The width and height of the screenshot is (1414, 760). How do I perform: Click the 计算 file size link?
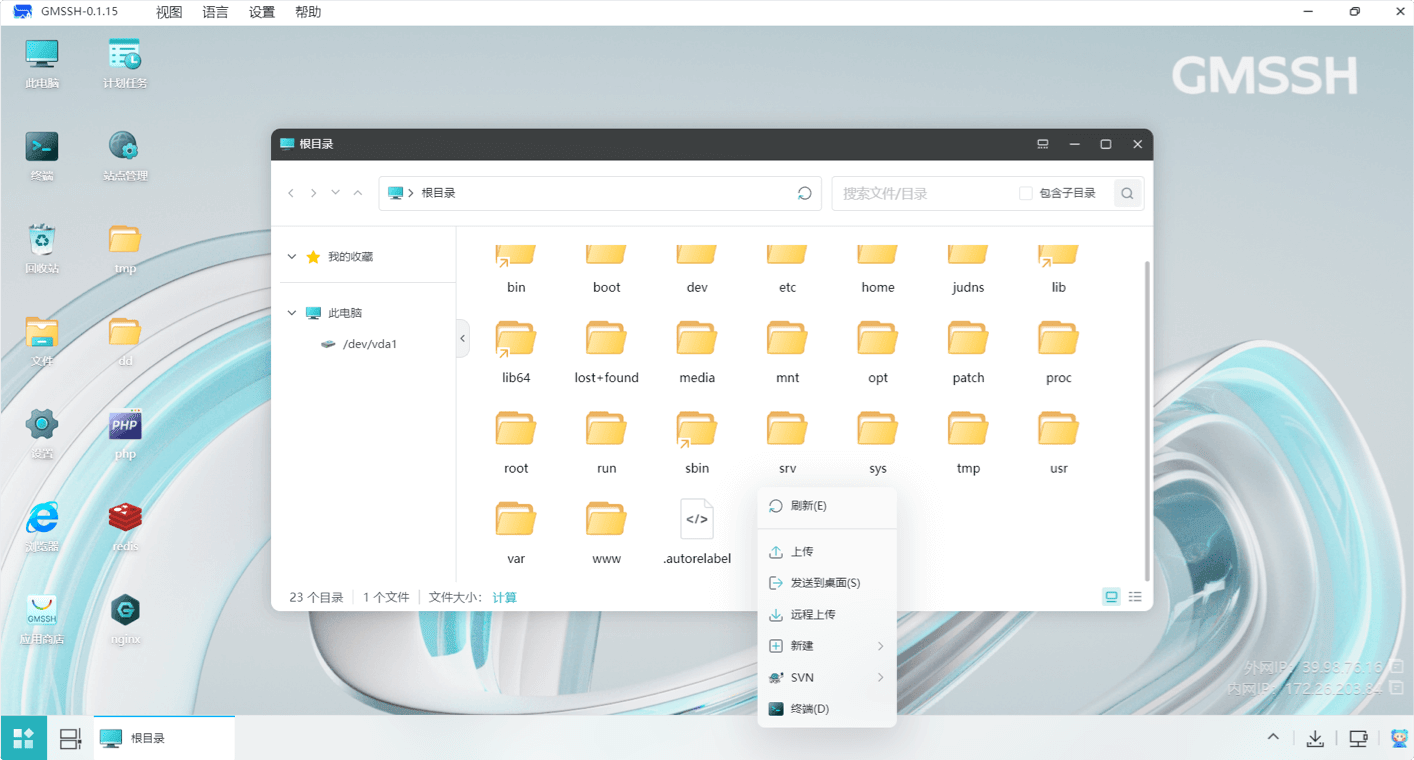pos(505,598)
